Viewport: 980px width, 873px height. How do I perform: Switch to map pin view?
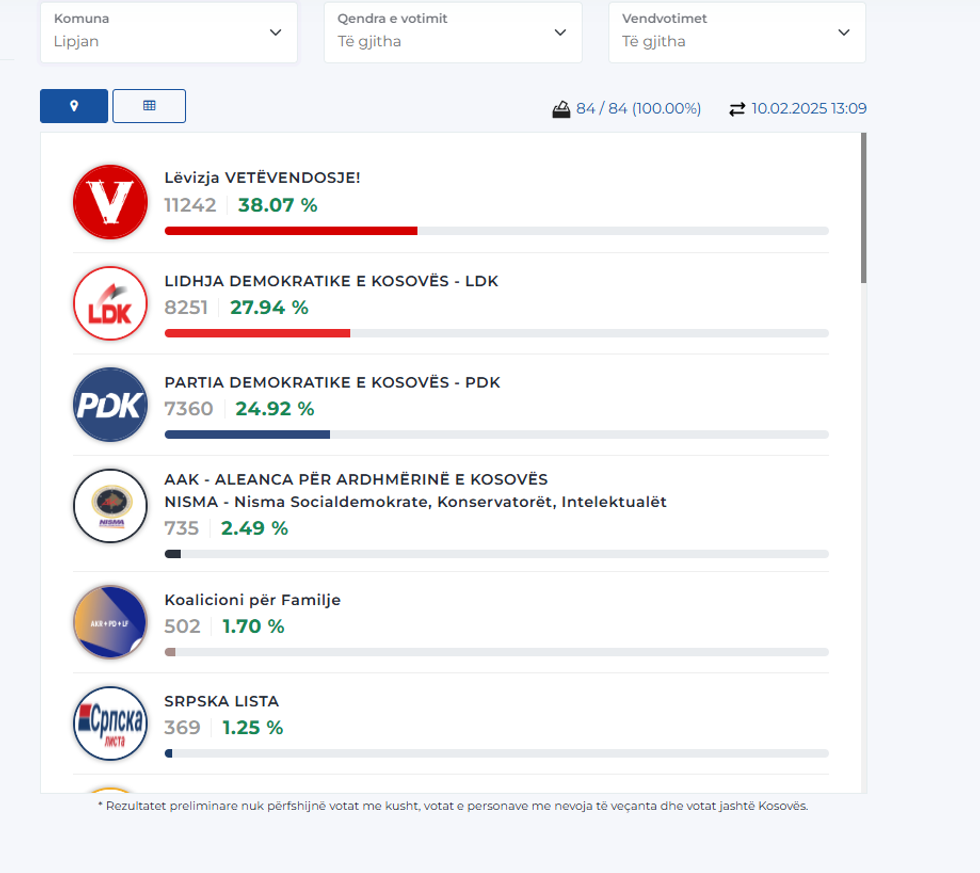[74, 106]
